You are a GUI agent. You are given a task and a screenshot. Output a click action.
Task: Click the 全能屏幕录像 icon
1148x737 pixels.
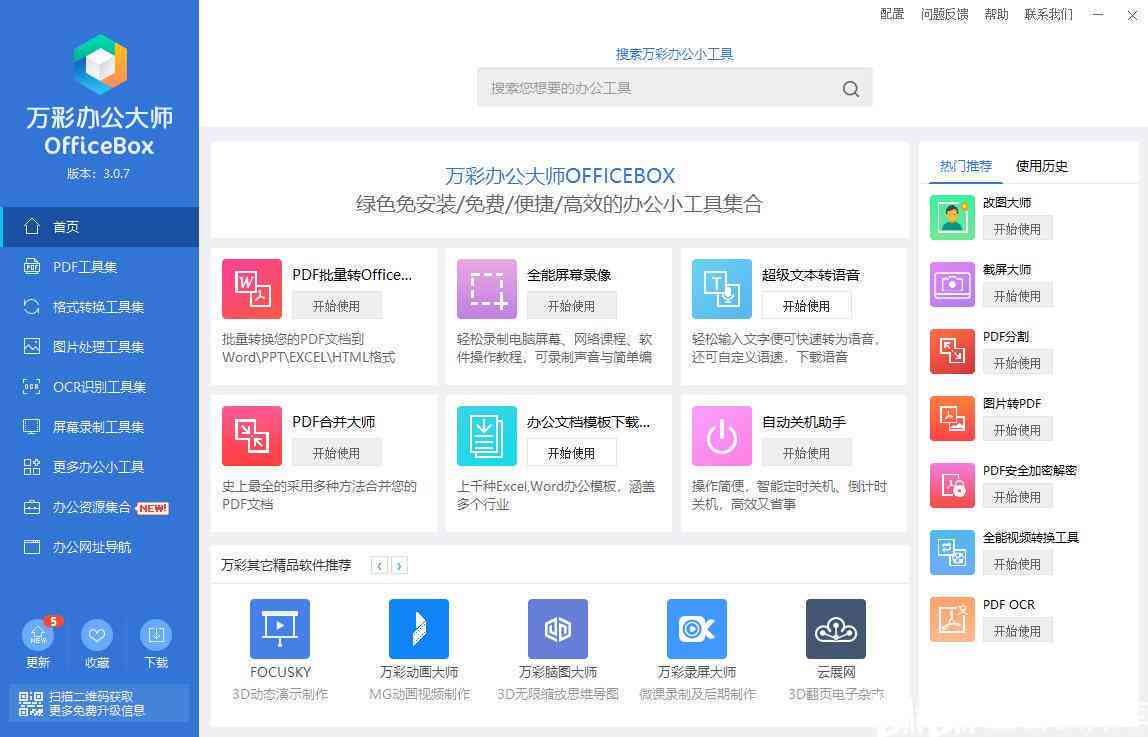[x=487, y=289]
